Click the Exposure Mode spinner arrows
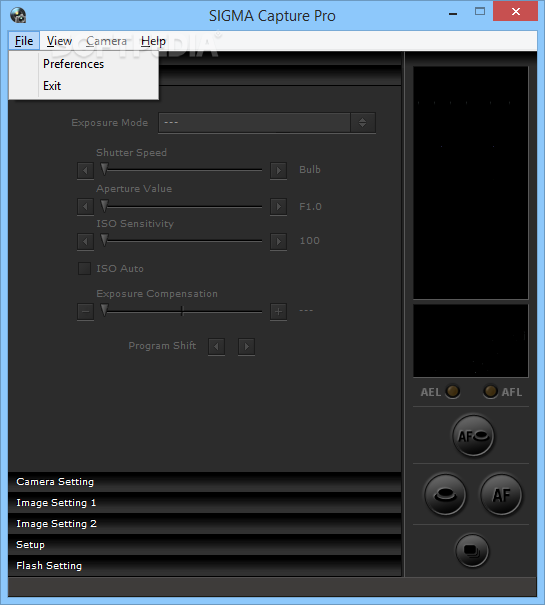This screenshot has width=545, height=605. (x=362, y=123)
